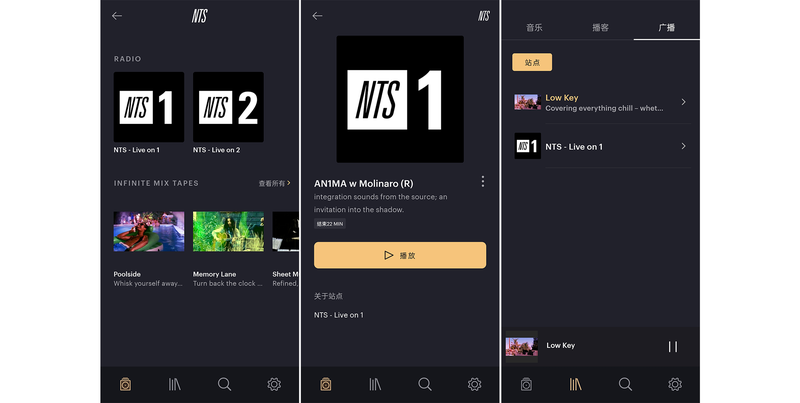Go back using arrow in middle screen

(x=317, y=16)
